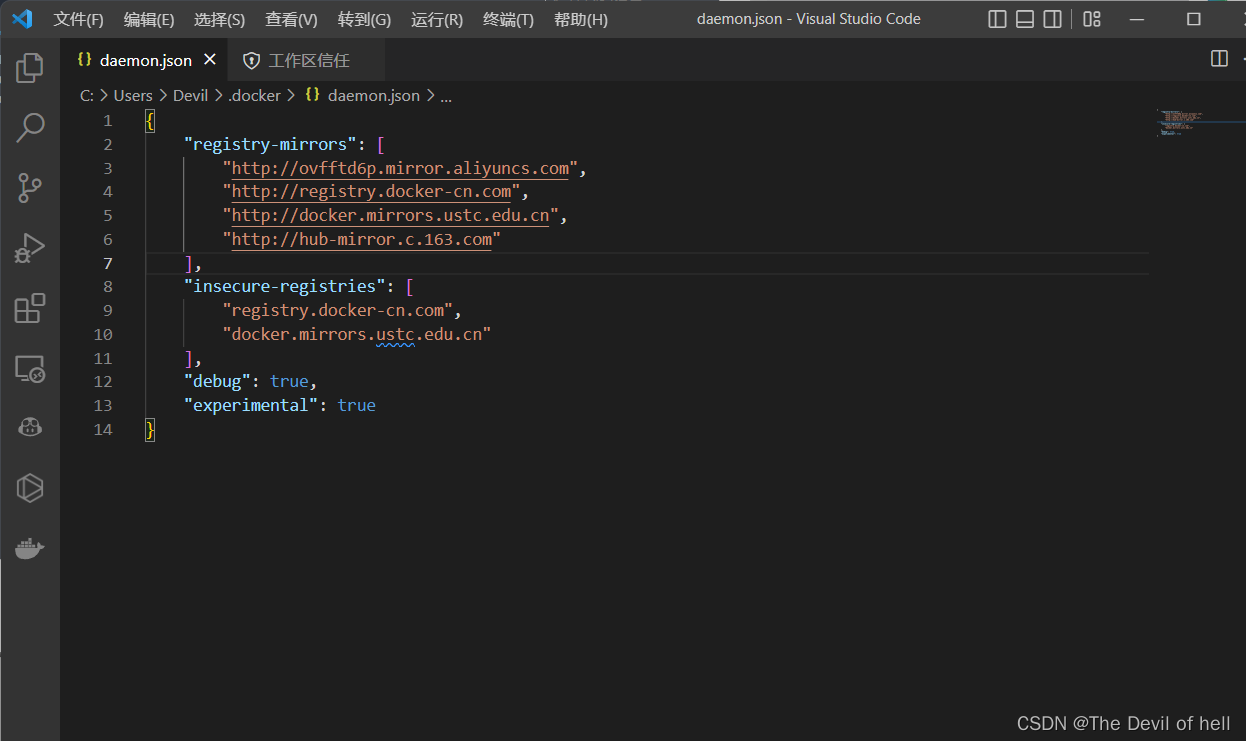Click line number 14 in the gutter

coord(103,430)
